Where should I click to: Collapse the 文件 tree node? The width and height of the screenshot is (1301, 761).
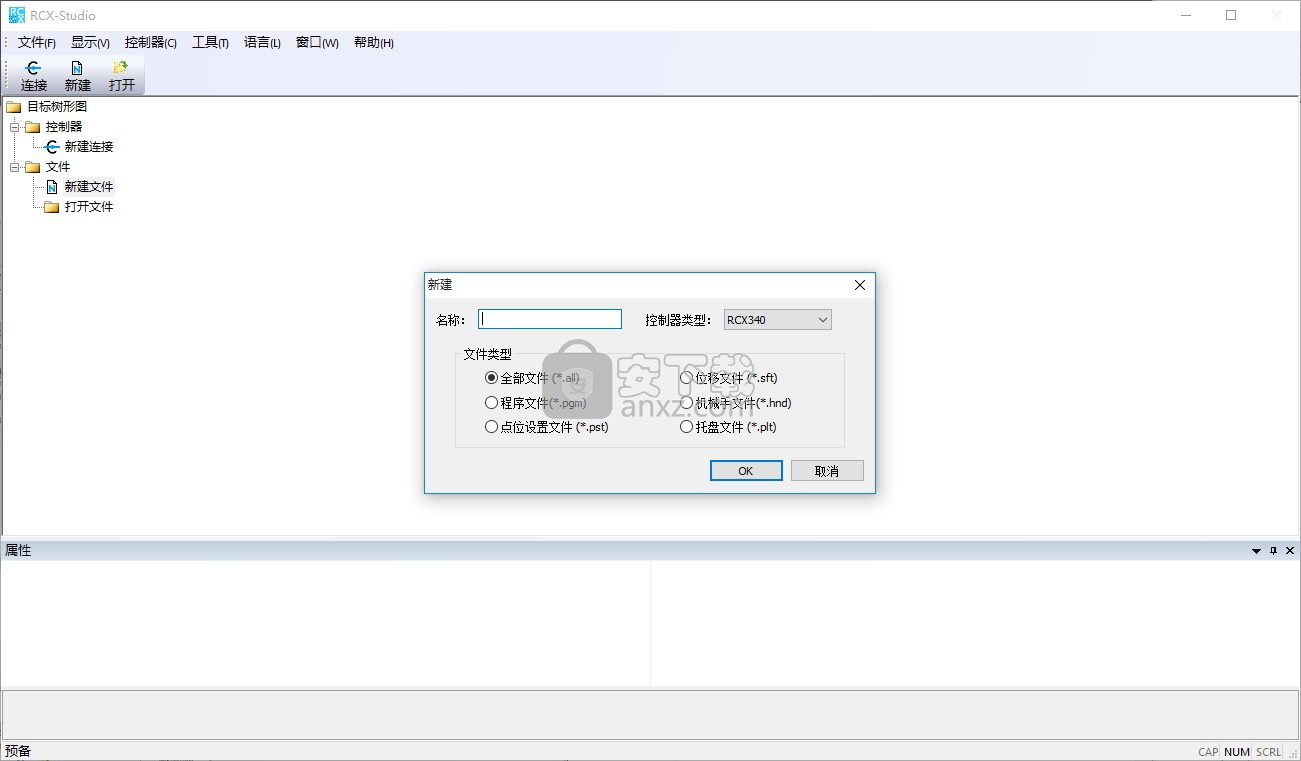[x=14, y=167]
